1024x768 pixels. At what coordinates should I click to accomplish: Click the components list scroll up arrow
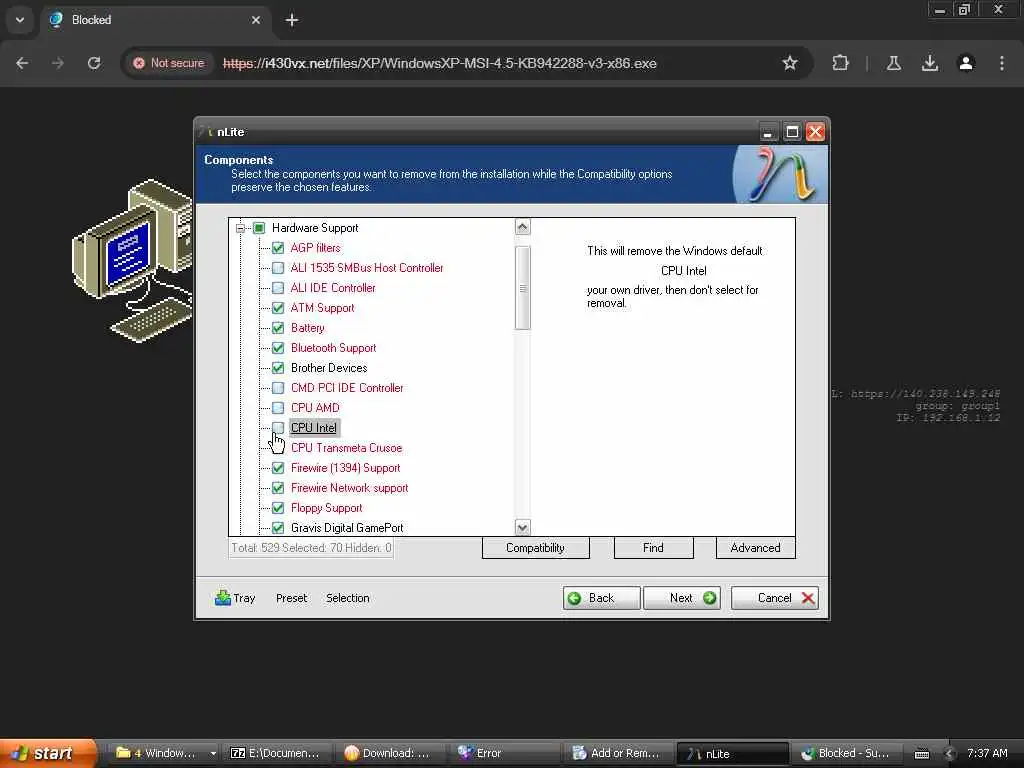[x=522, y=227]
